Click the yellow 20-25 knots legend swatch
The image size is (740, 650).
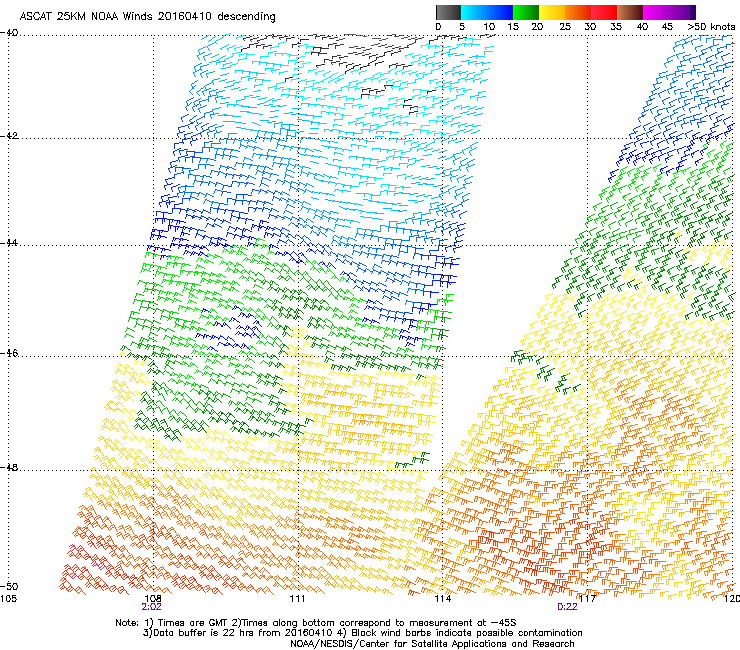click(552, 12)
